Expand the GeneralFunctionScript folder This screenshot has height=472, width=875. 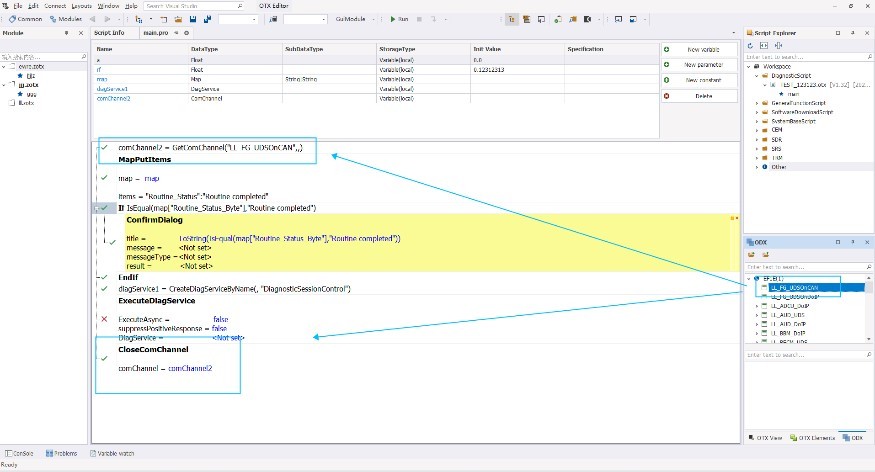(x=757, y=103)
